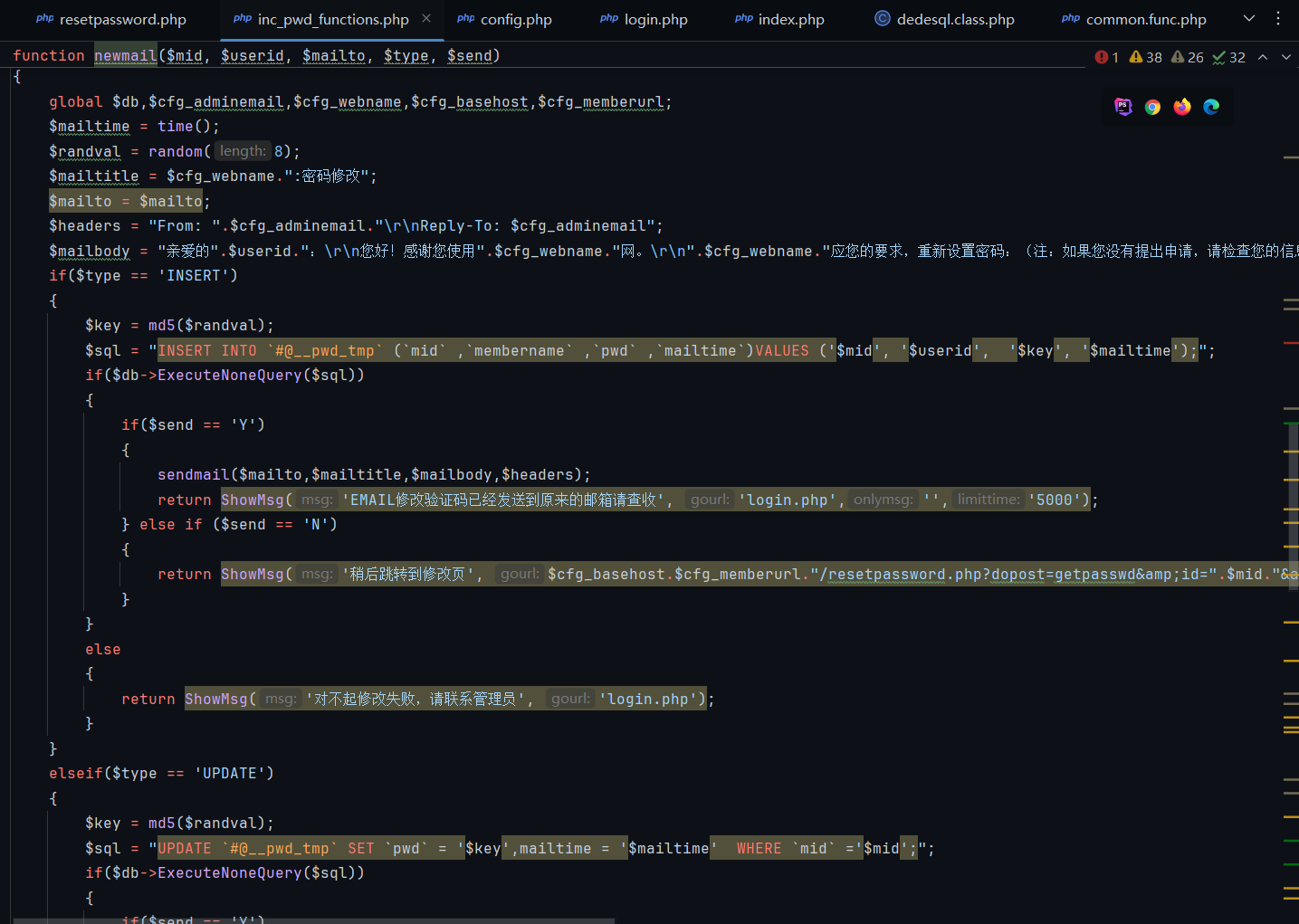Image resolution: width=1299 pixels, height=924 pixels.
Task: Open file in Chrome browser
Action: point(1152,107)
